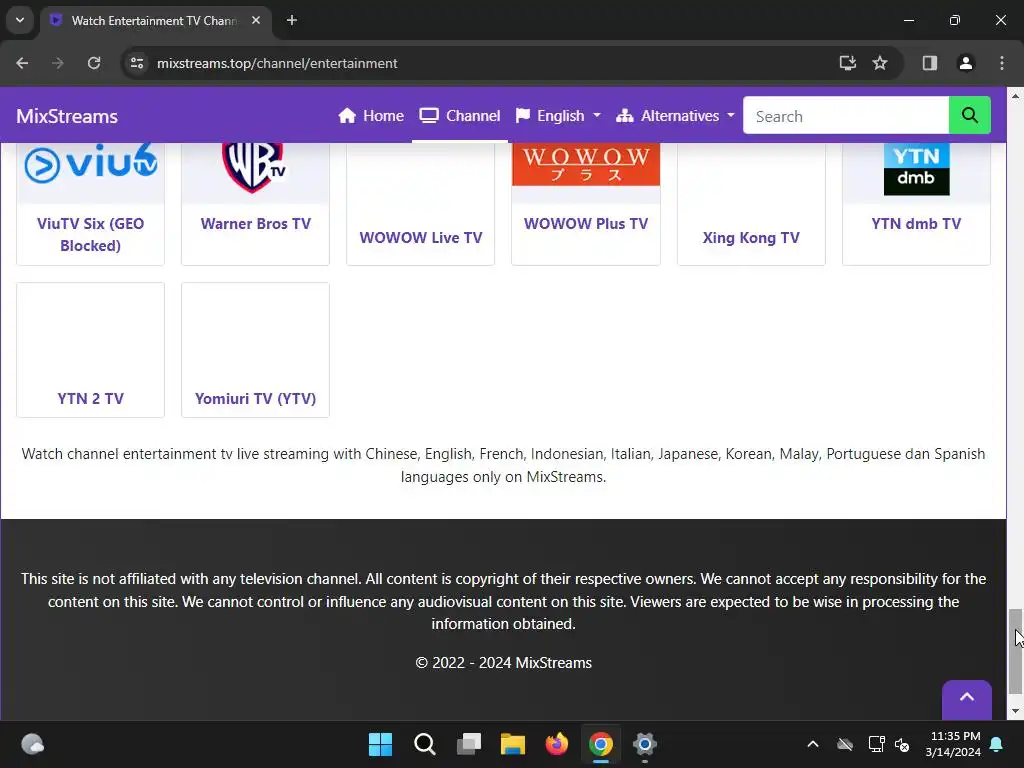Open the ViuTV Six (GEO Blocked) channel
This screenshot has height=768, width=1024.
pyautogui.click(x=90, y=234)
